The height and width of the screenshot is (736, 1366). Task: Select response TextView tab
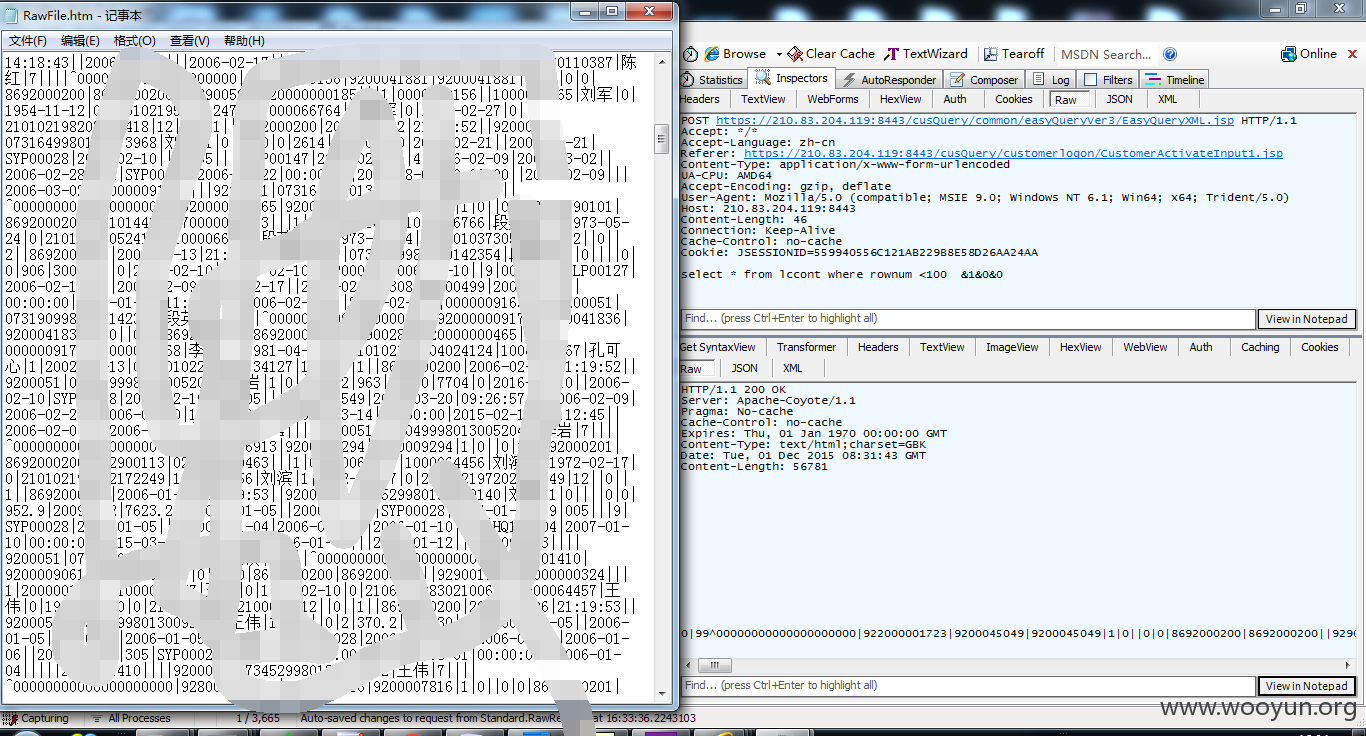pos(942,347)
